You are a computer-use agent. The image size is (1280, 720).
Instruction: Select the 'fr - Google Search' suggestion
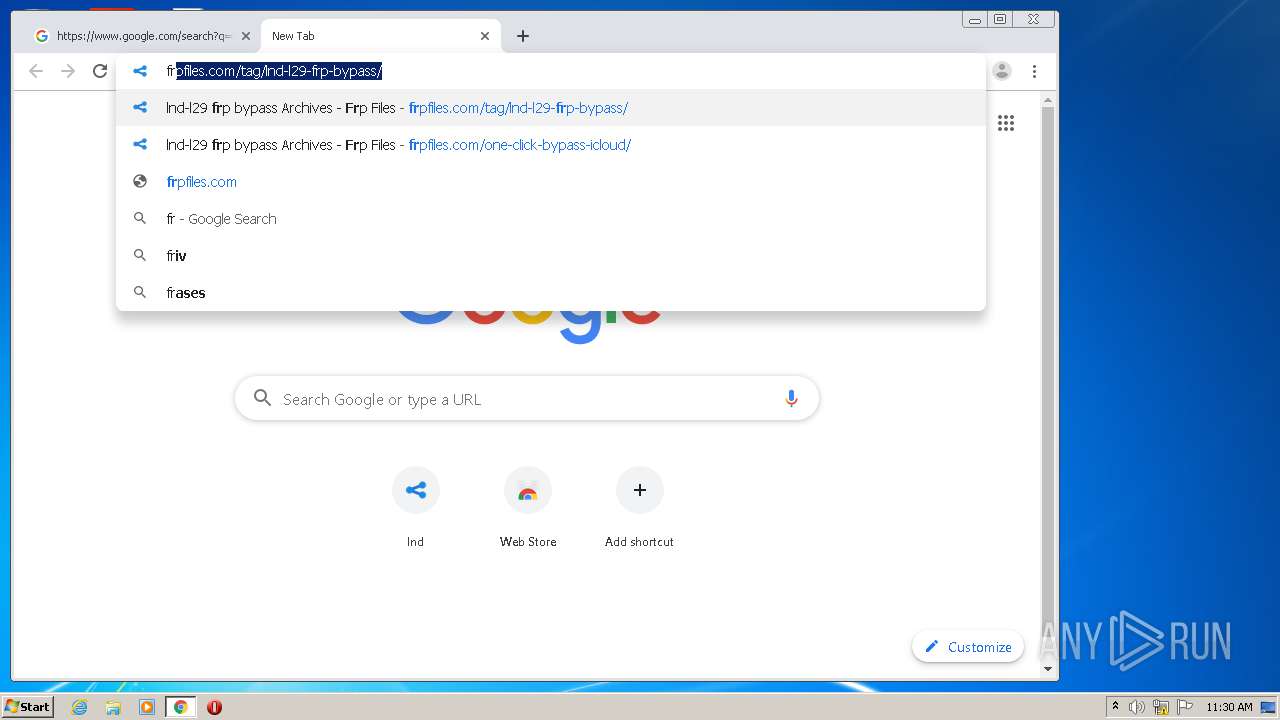coord(551,219)
